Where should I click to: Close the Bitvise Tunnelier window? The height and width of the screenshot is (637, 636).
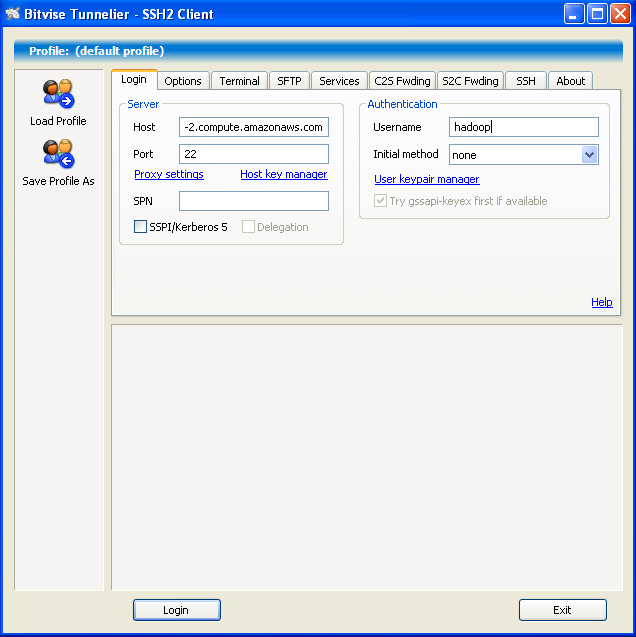coord(621,14)
